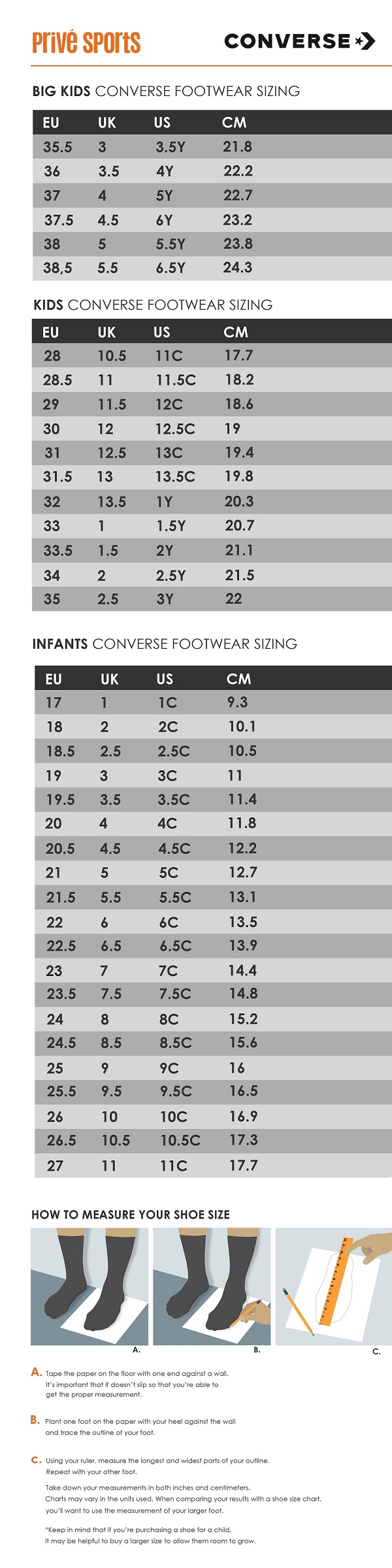Click the CM header of the Infants table

tap(238, 679)
